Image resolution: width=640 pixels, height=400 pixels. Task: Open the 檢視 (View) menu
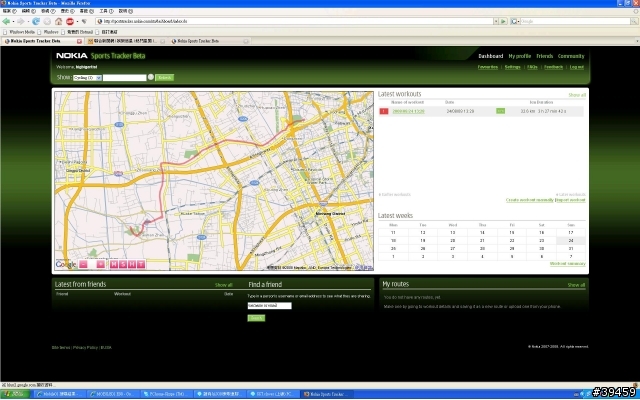[x=48, y=11]
